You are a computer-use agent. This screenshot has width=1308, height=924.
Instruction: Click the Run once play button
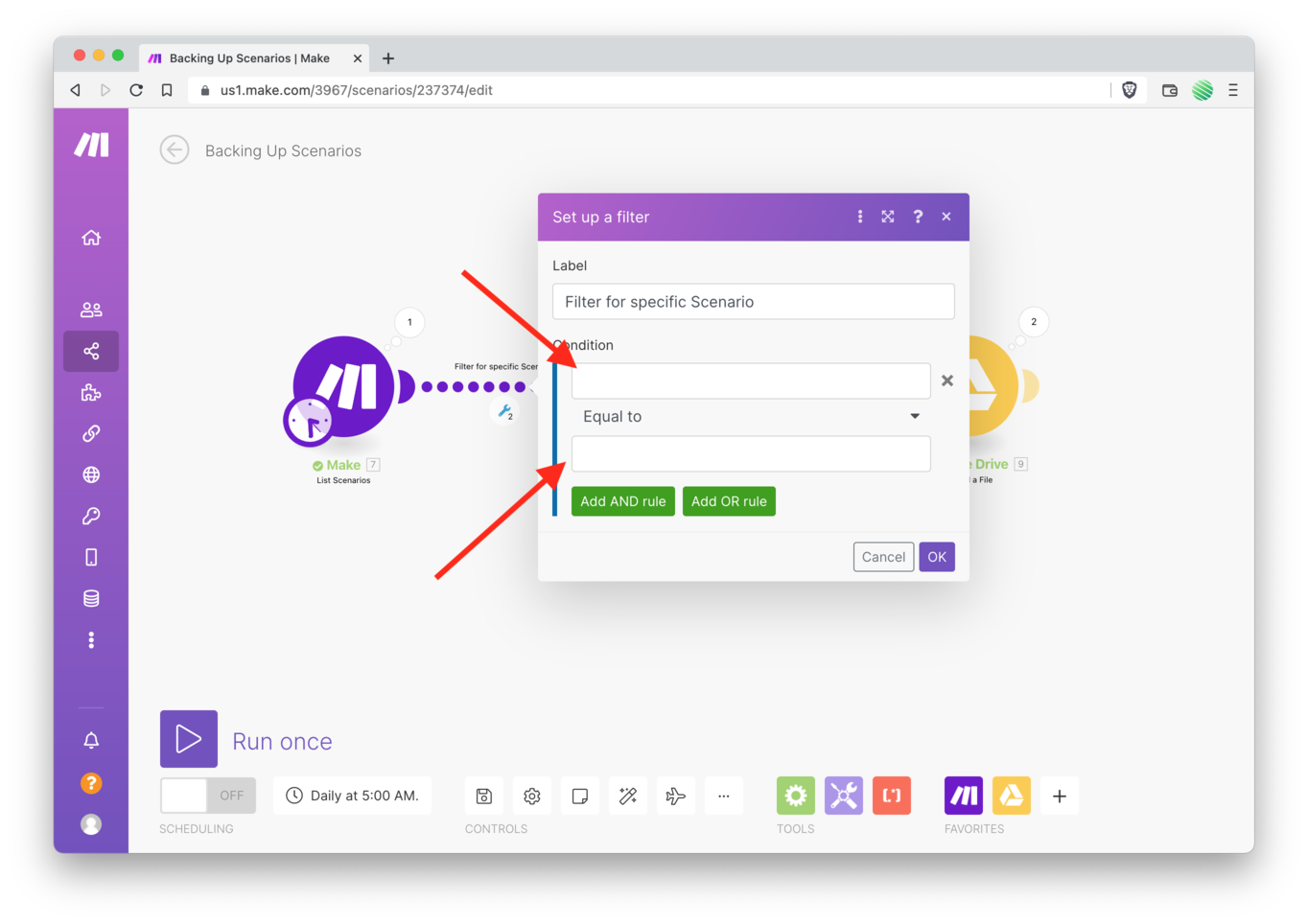189,739
